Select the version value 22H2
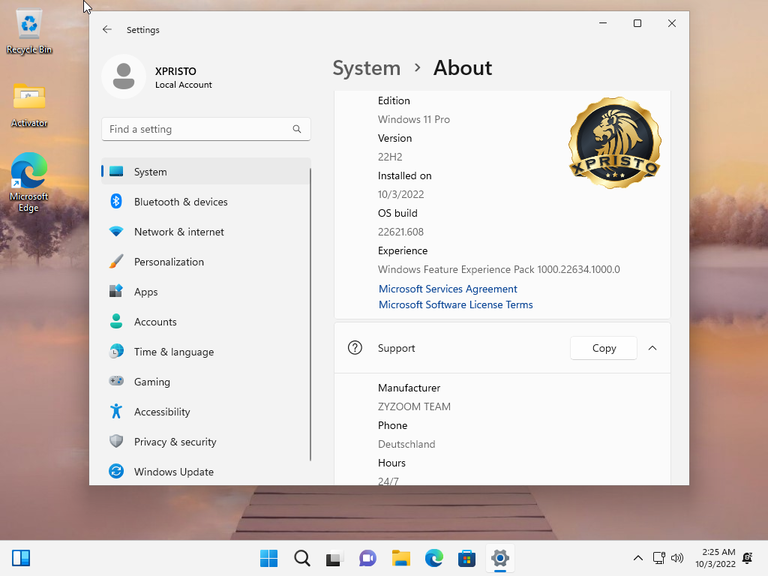 coord(390,157)
